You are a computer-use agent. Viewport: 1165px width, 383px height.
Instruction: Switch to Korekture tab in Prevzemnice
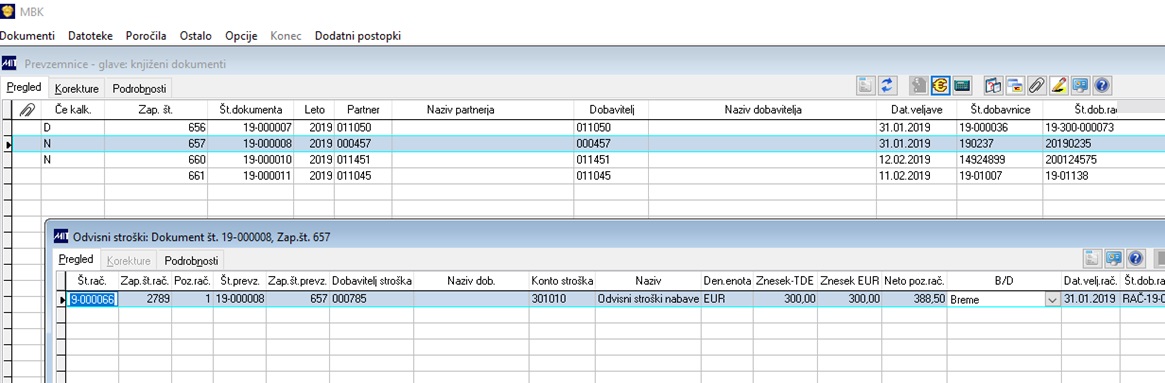(x=77, y=88)
